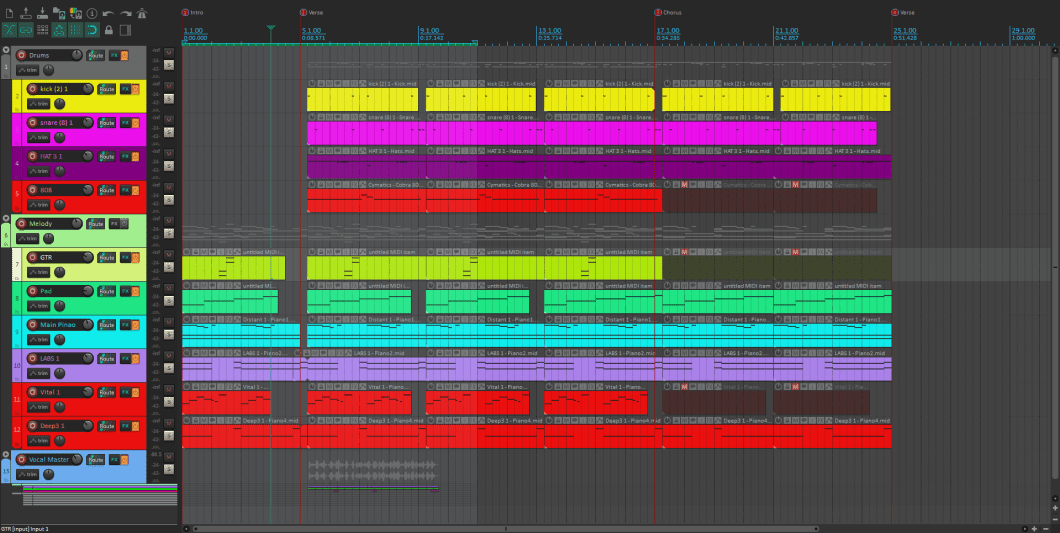Toggle auto-crossfade toolbar icon

pos(8,30)
